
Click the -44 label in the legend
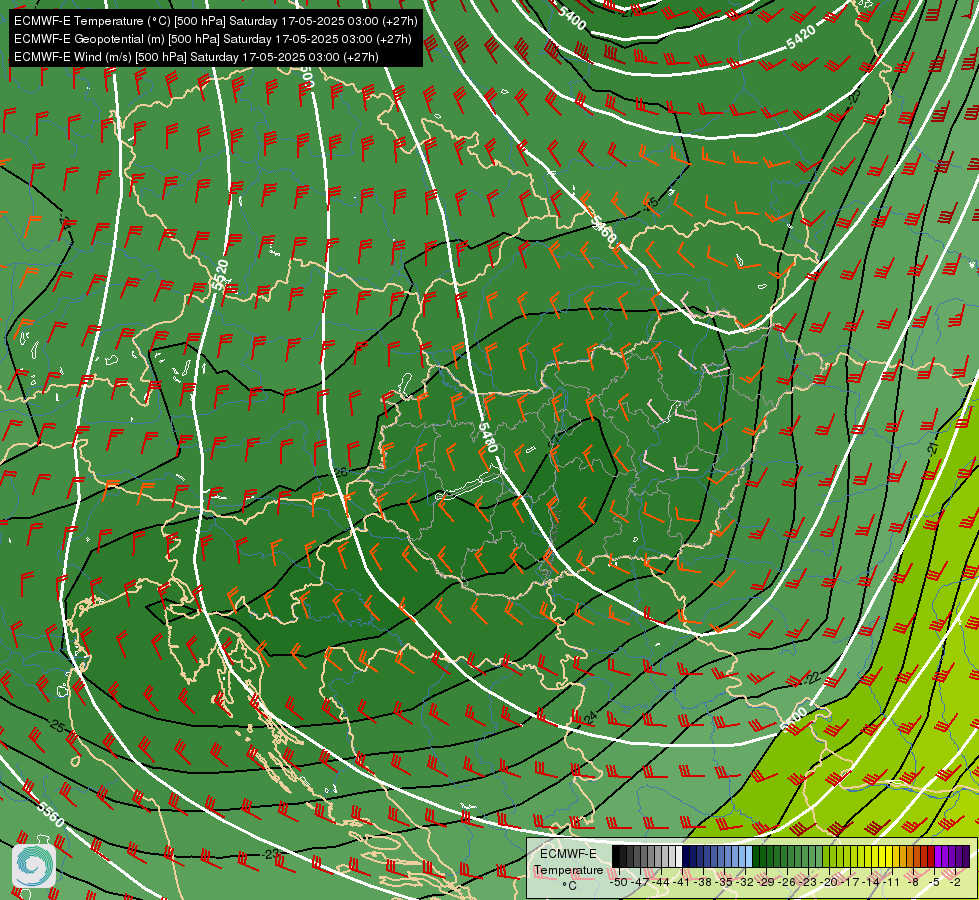661,882
